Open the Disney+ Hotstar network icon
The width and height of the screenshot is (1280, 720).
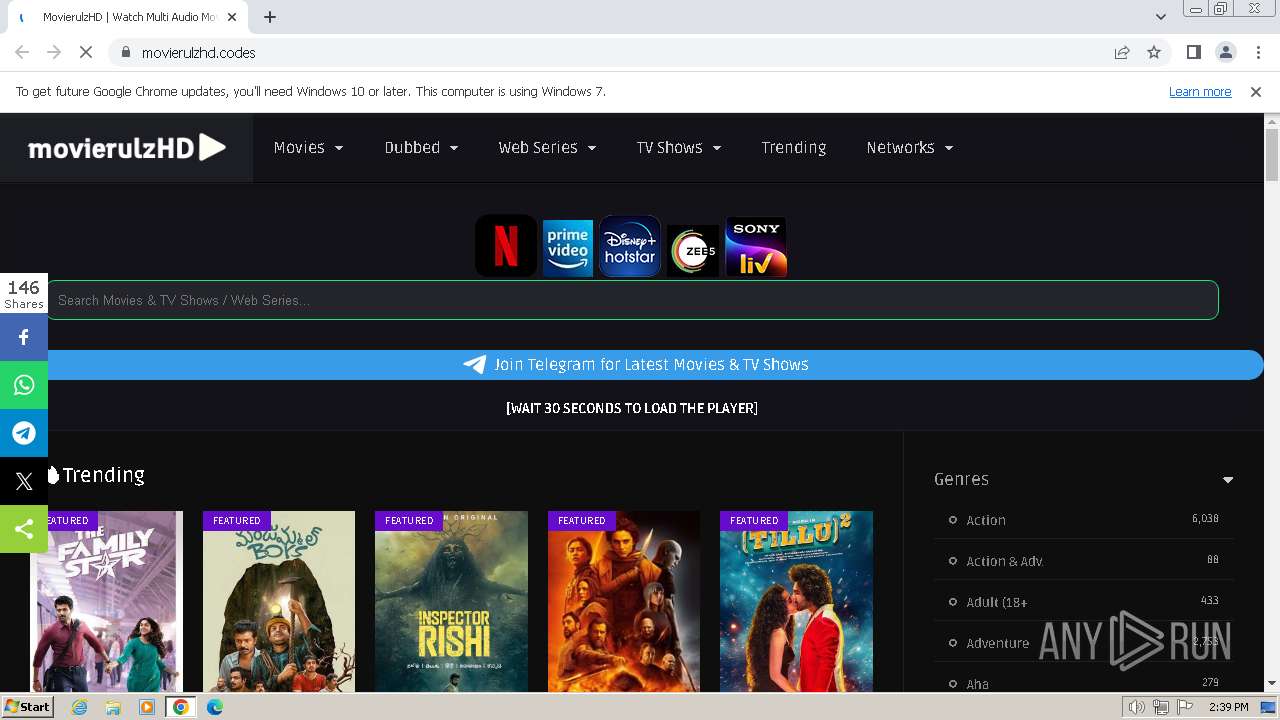tap(630, 246)
